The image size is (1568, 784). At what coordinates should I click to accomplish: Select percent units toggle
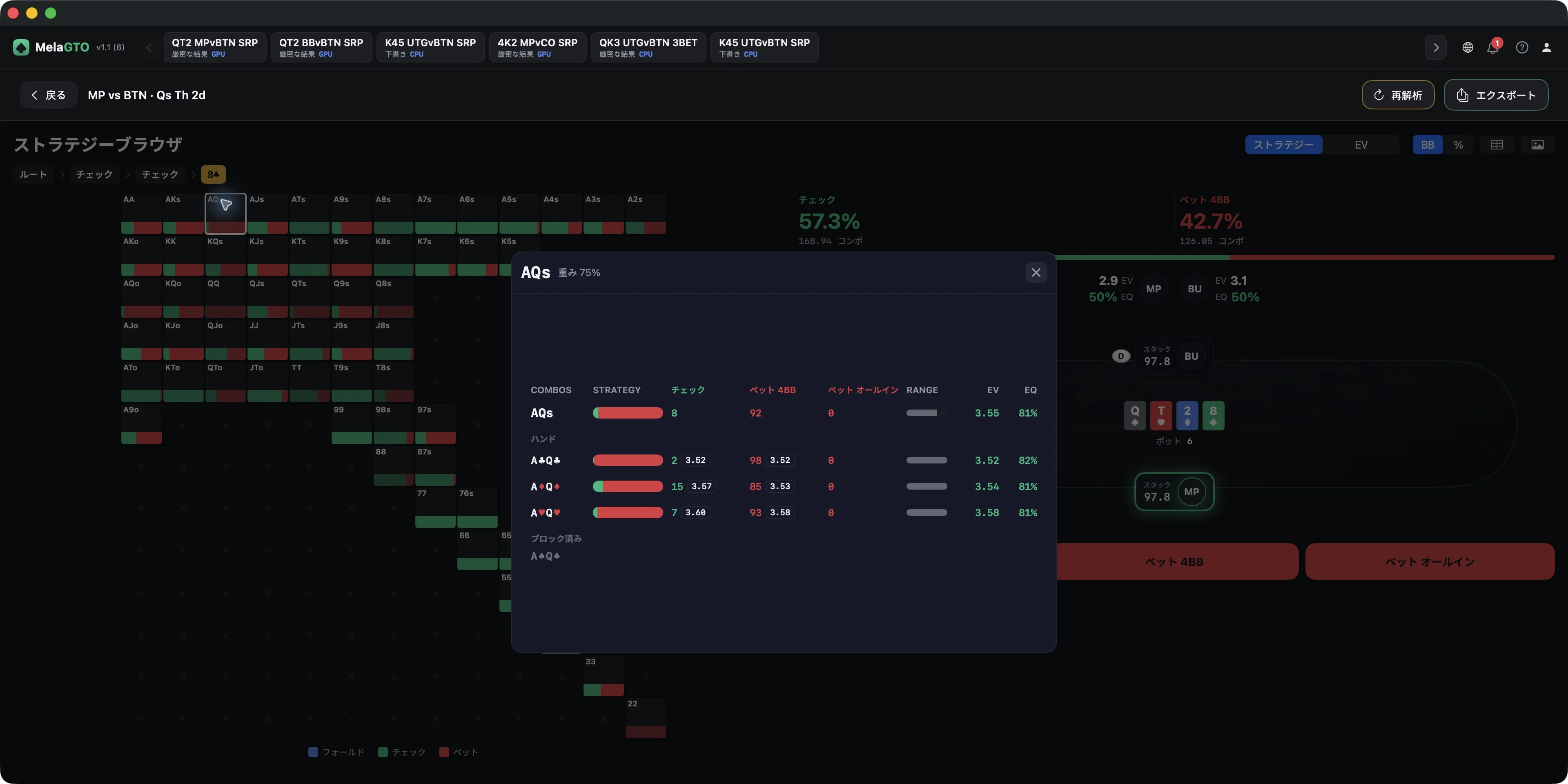coord(1459,145)
